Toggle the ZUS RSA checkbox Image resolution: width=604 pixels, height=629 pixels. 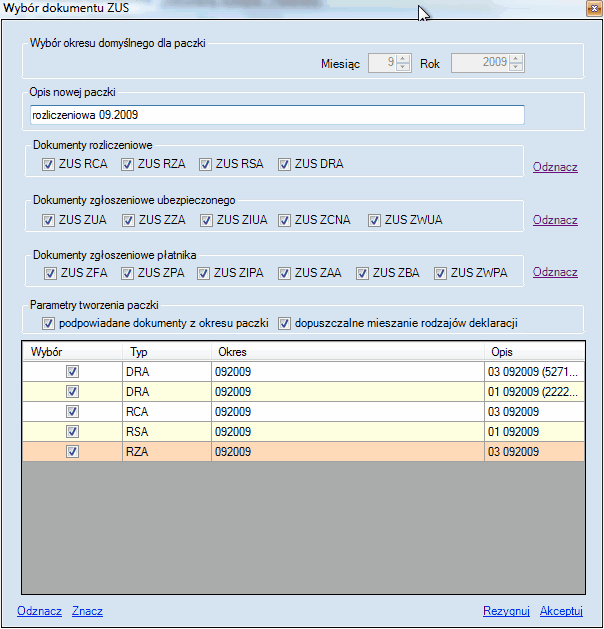click(205, 164)
